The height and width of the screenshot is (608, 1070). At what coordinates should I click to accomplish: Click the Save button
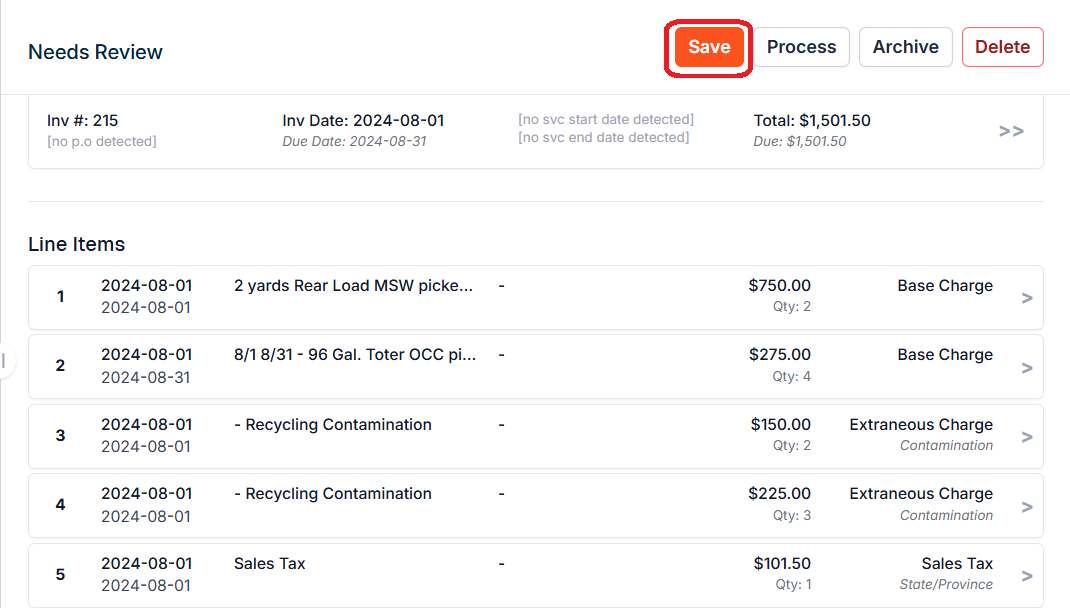coord(709,47)
